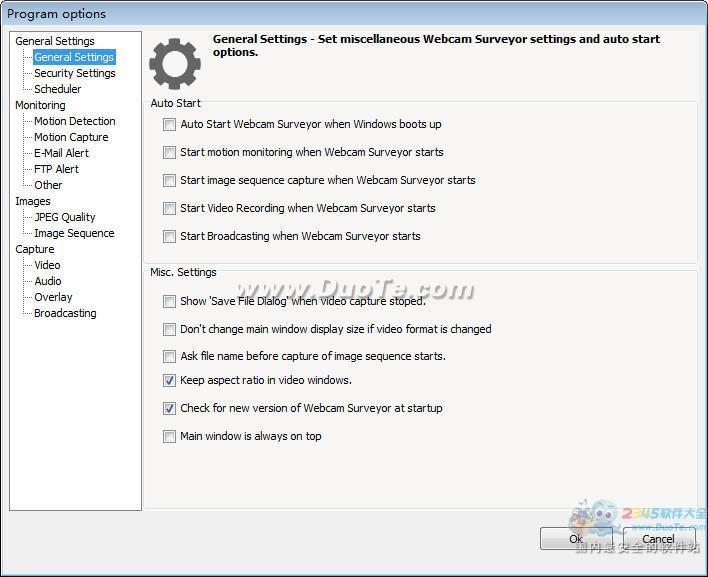Dismiss the dialog with Cancel
The height and width of the screenshot is (577, 708).
(x=658, y=539)
